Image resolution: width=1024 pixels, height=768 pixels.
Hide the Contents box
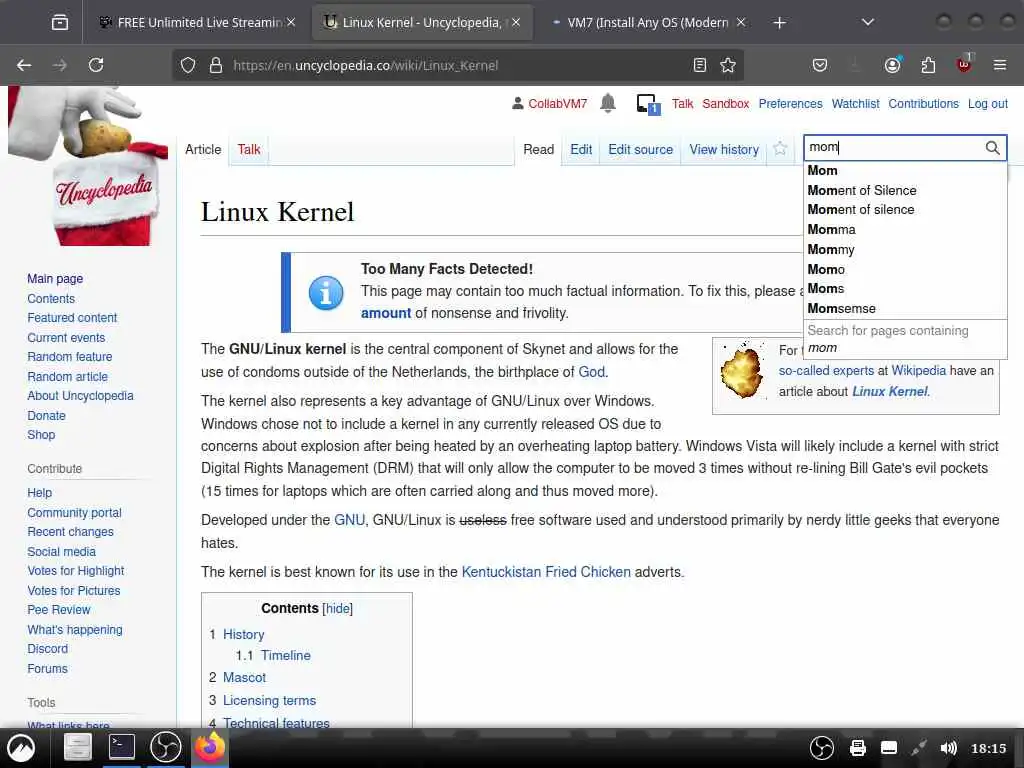tap(338, 609)
